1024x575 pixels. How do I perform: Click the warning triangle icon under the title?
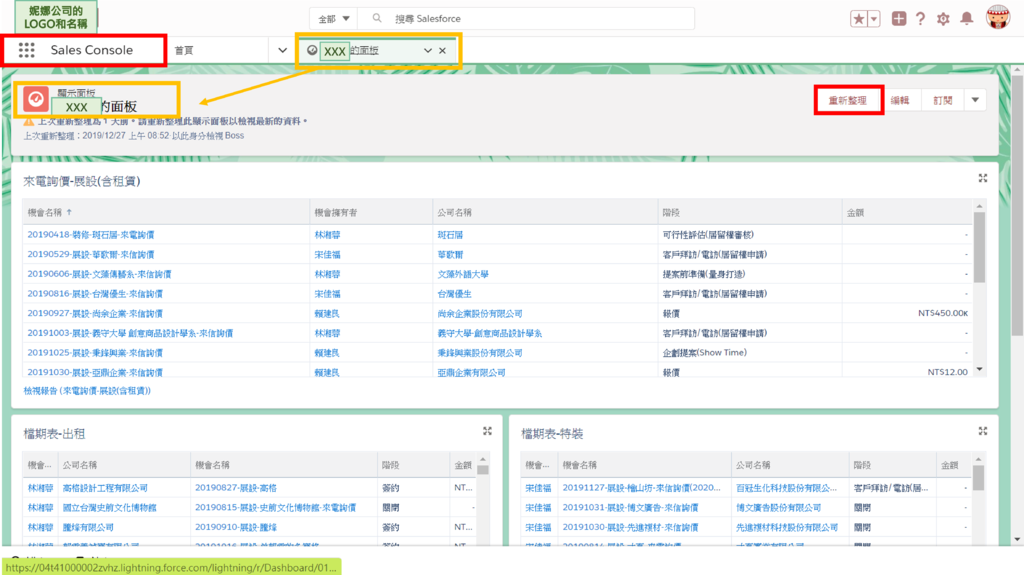point(29,122)
